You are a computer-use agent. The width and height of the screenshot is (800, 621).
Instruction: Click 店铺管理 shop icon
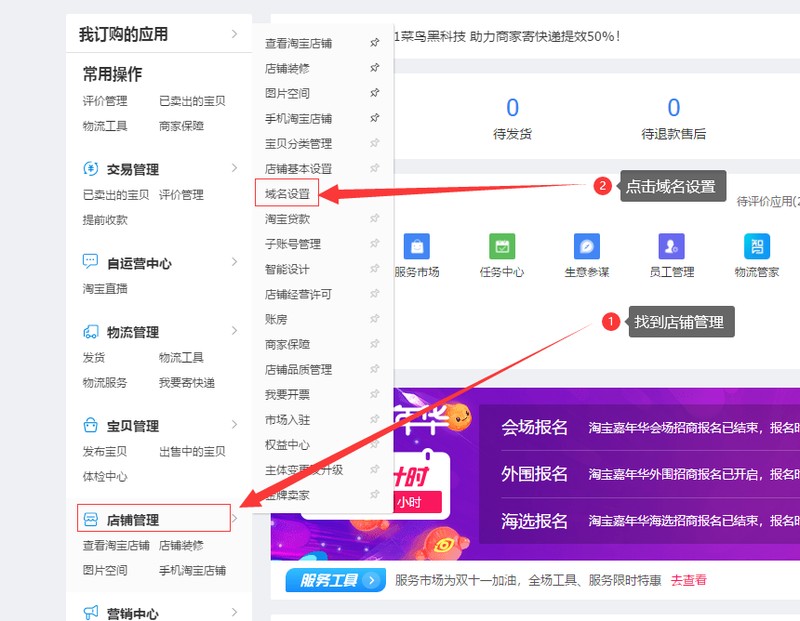[90, 519]
